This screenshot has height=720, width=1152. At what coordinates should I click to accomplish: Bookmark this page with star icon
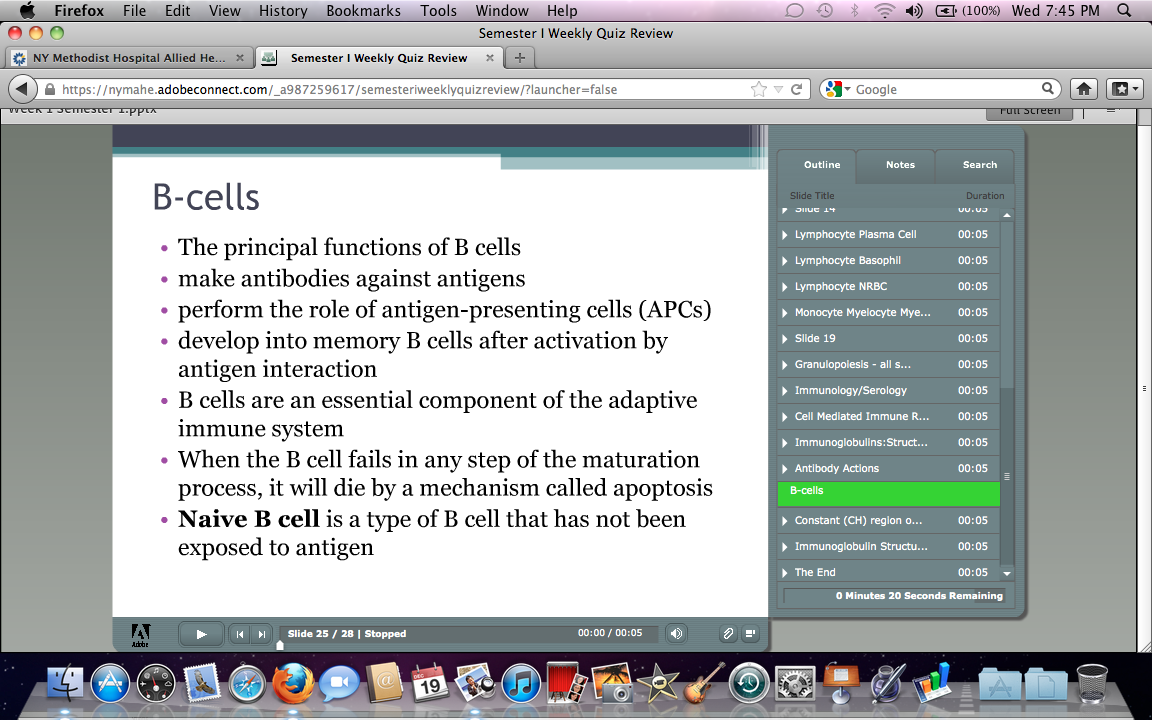pos(760,89)
